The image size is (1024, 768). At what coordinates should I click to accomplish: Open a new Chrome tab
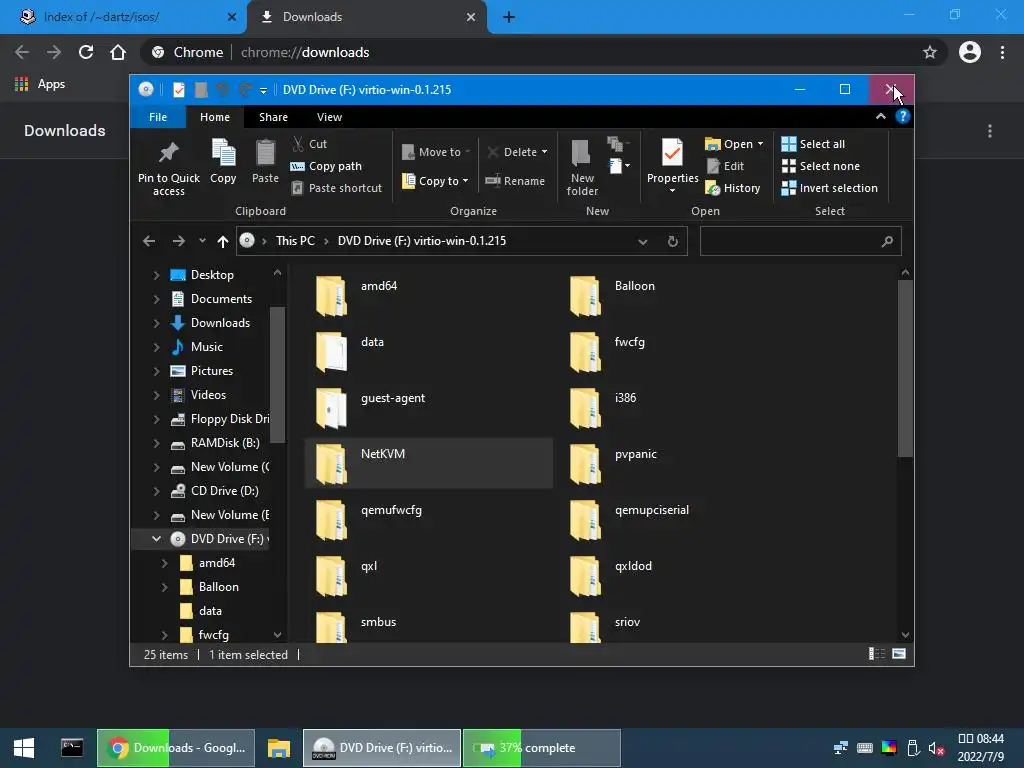pos(509,17)
